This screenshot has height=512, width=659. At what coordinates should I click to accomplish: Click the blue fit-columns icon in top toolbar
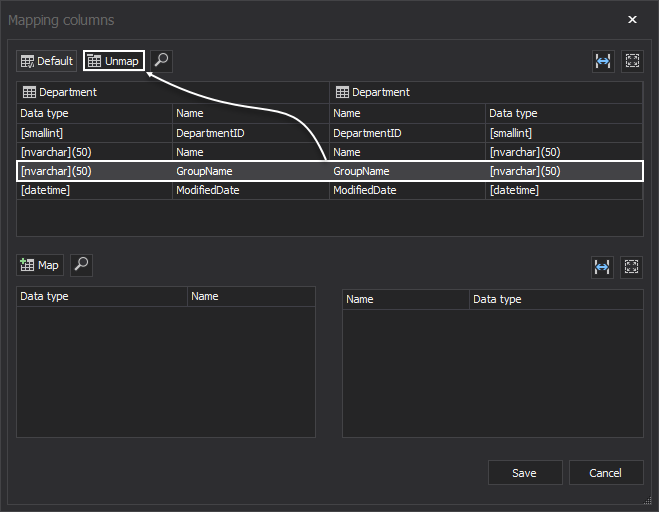click(602, 61)
